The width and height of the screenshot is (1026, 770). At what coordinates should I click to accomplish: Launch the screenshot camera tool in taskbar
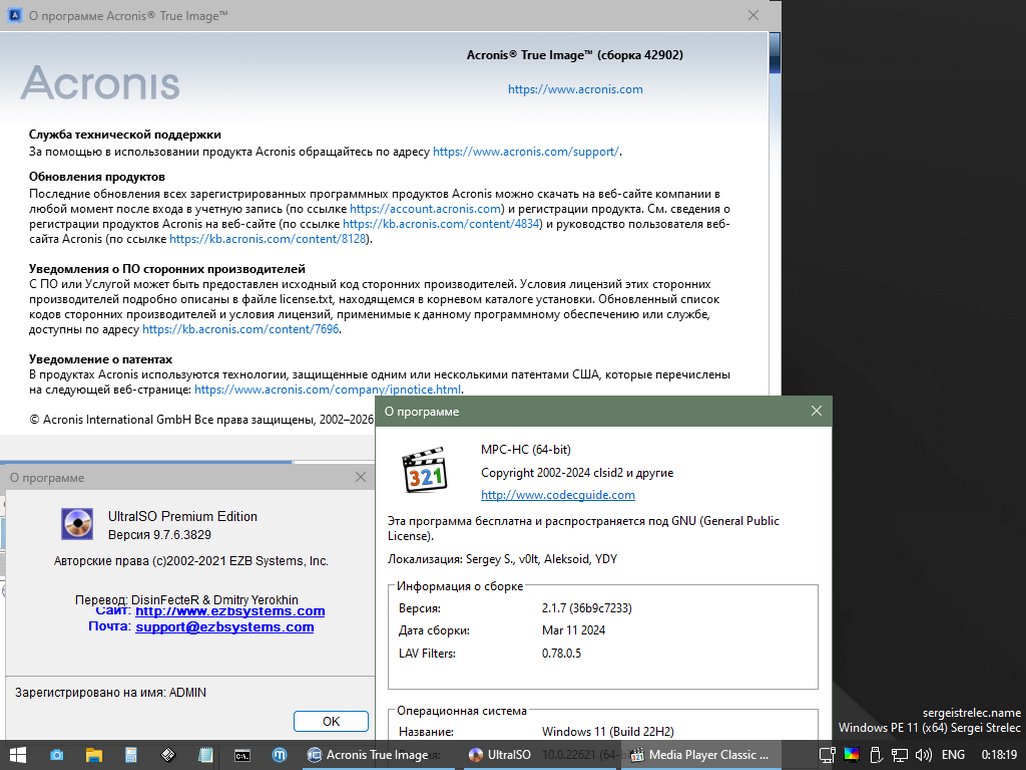57,755
